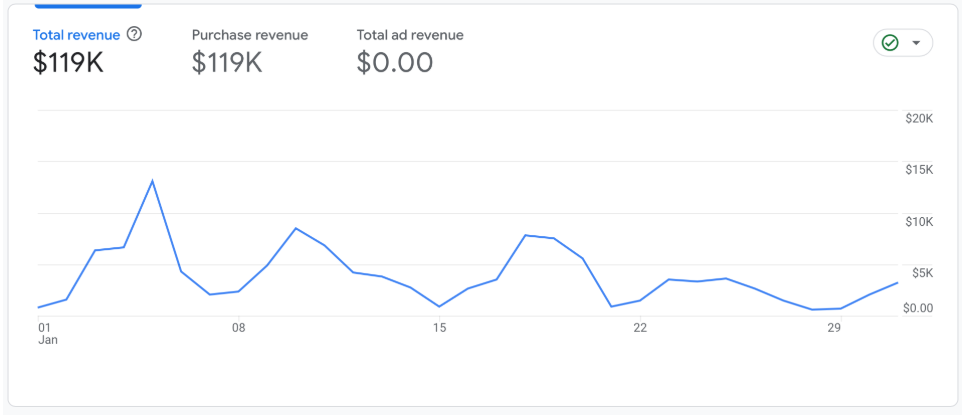Click the 29 date label on the x-axis

pyautogui.click(x=833, y=327)
